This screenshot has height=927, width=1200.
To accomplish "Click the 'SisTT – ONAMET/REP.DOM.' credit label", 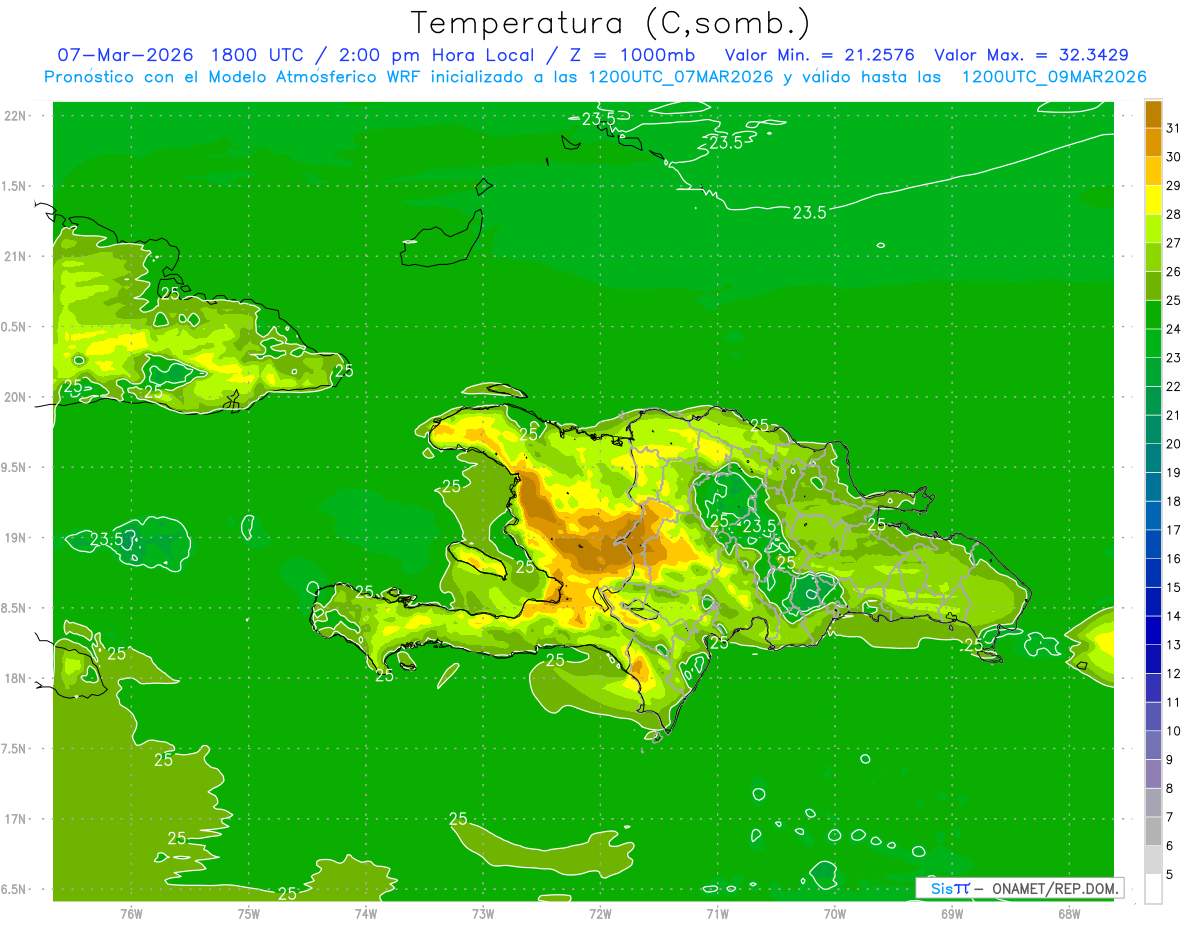I will (x=1021, y=888).
